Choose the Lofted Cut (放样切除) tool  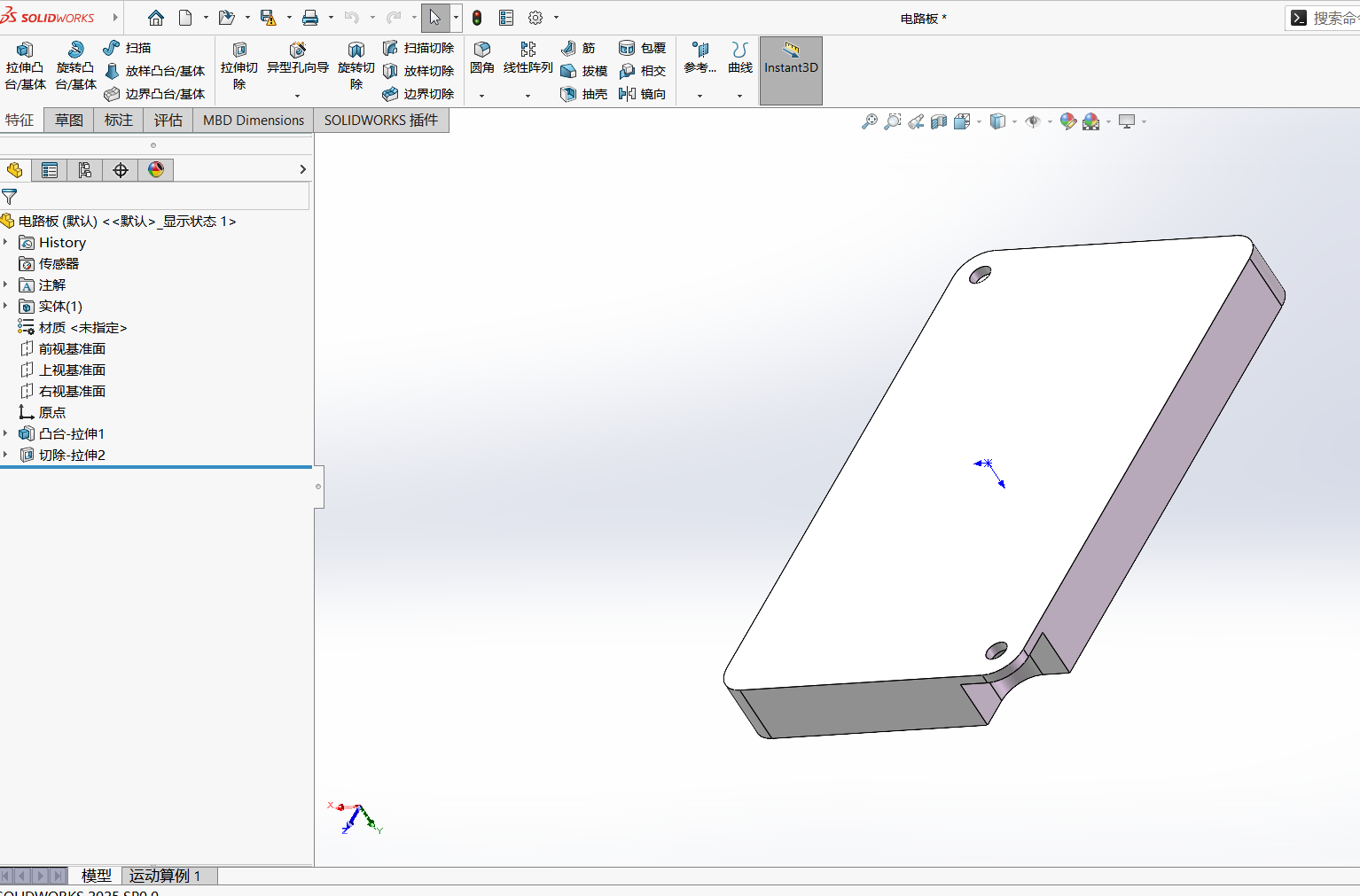418,71
